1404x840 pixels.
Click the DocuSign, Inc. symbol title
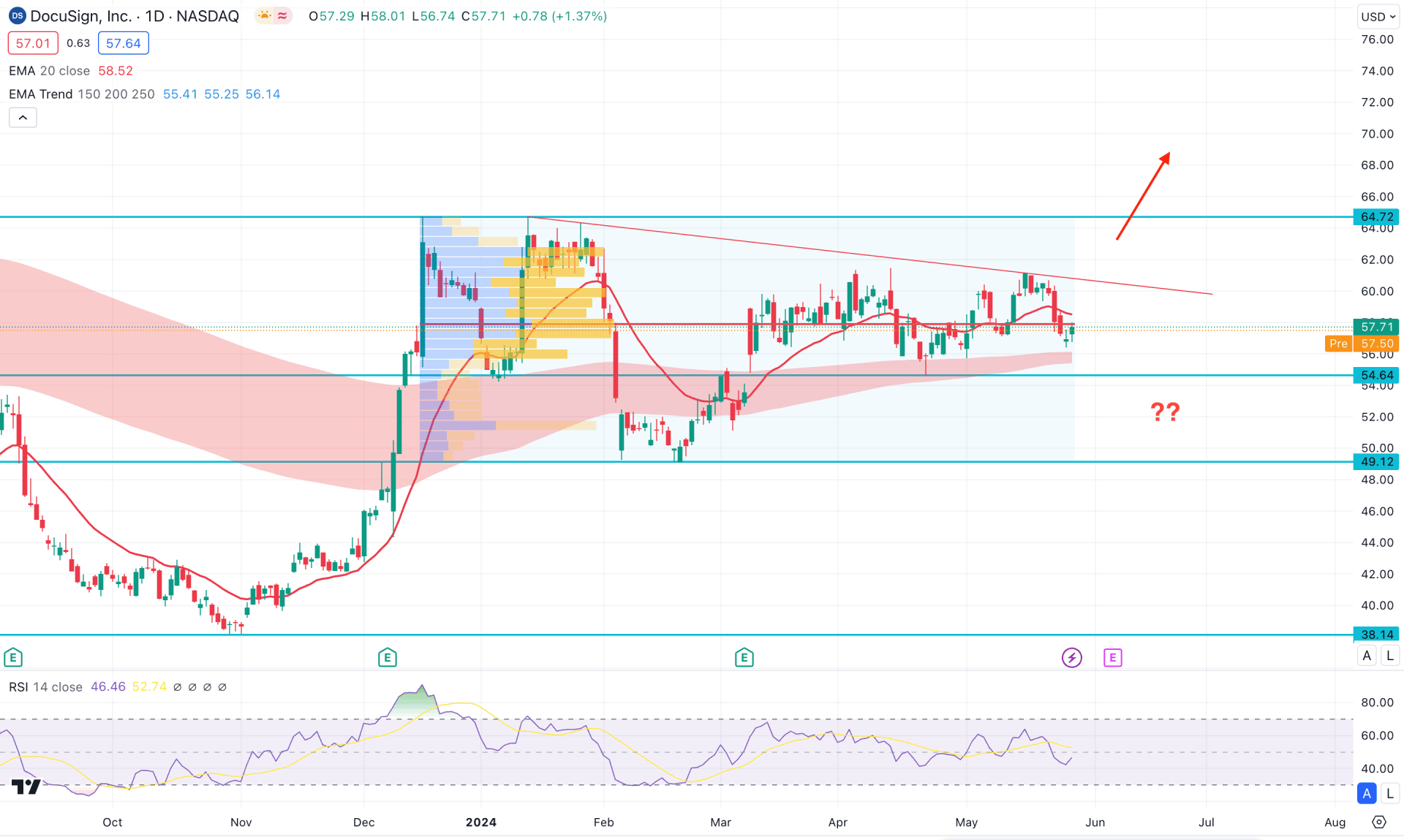[x=81, y=16]
